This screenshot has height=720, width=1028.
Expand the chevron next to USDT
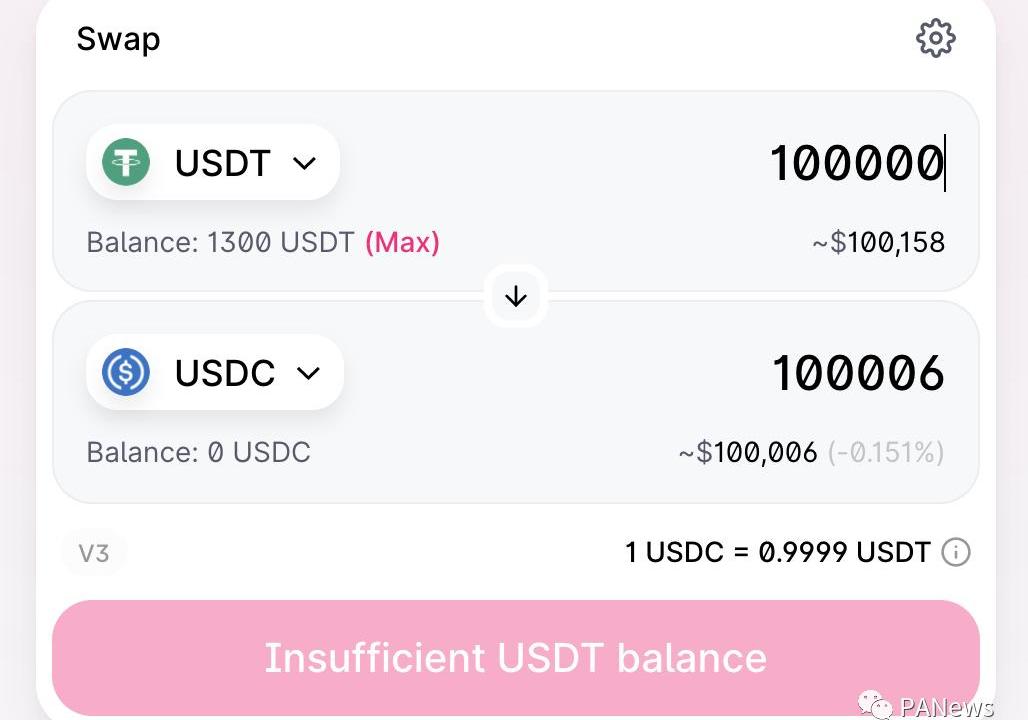(305, 163)
